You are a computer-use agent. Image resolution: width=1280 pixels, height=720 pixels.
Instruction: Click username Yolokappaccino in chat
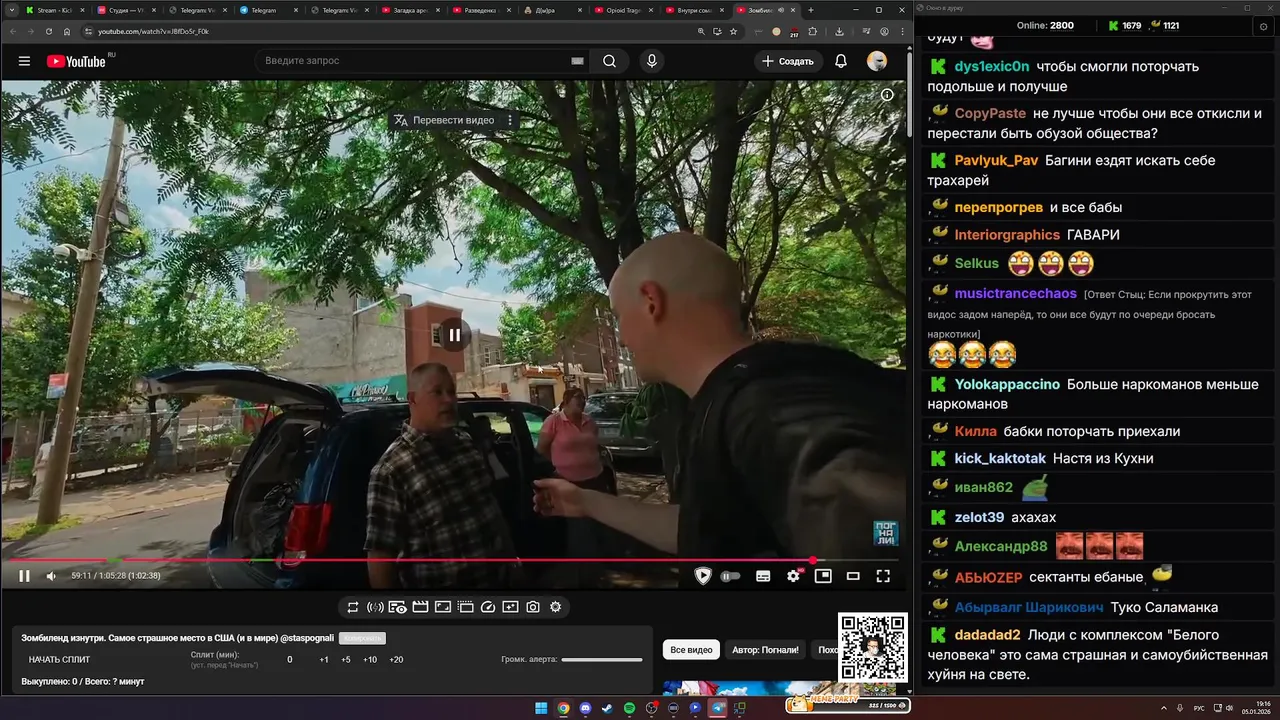point(1007,384)
